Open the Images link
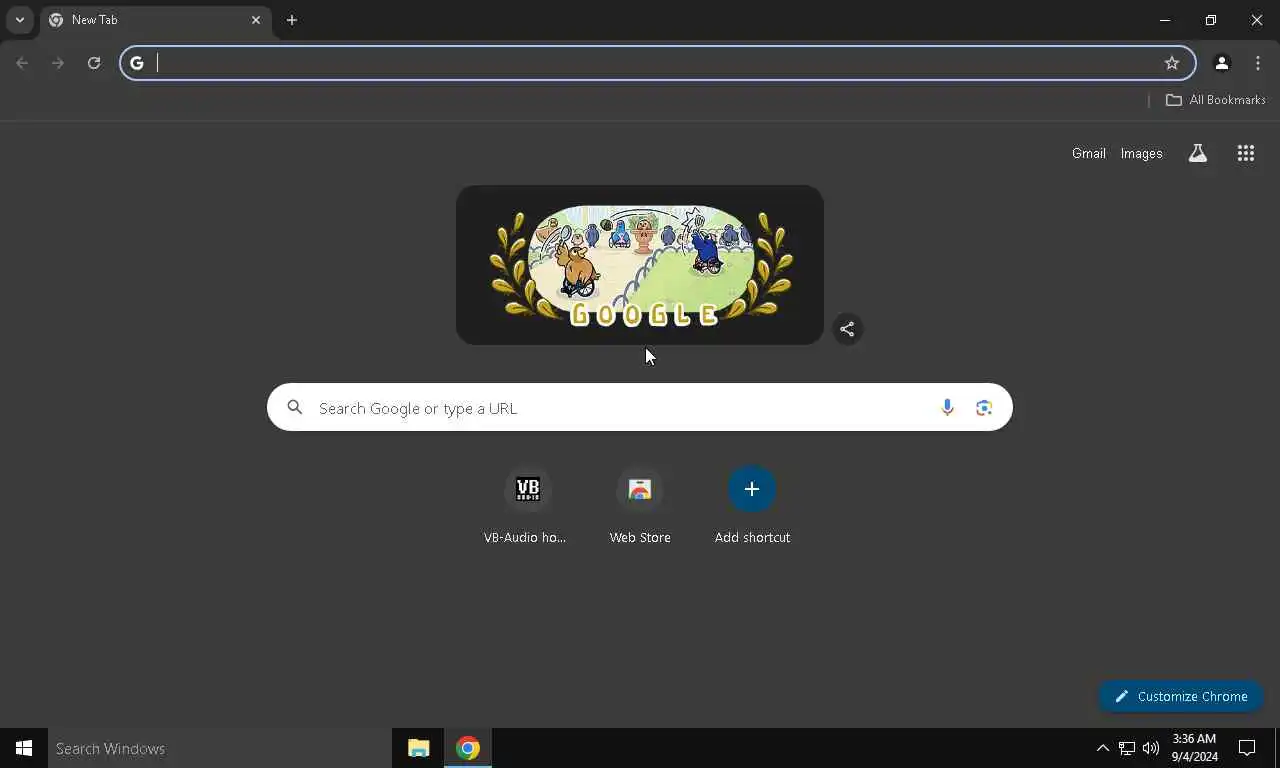This screenshot has width=1280, height=768. pos(1141,153)
